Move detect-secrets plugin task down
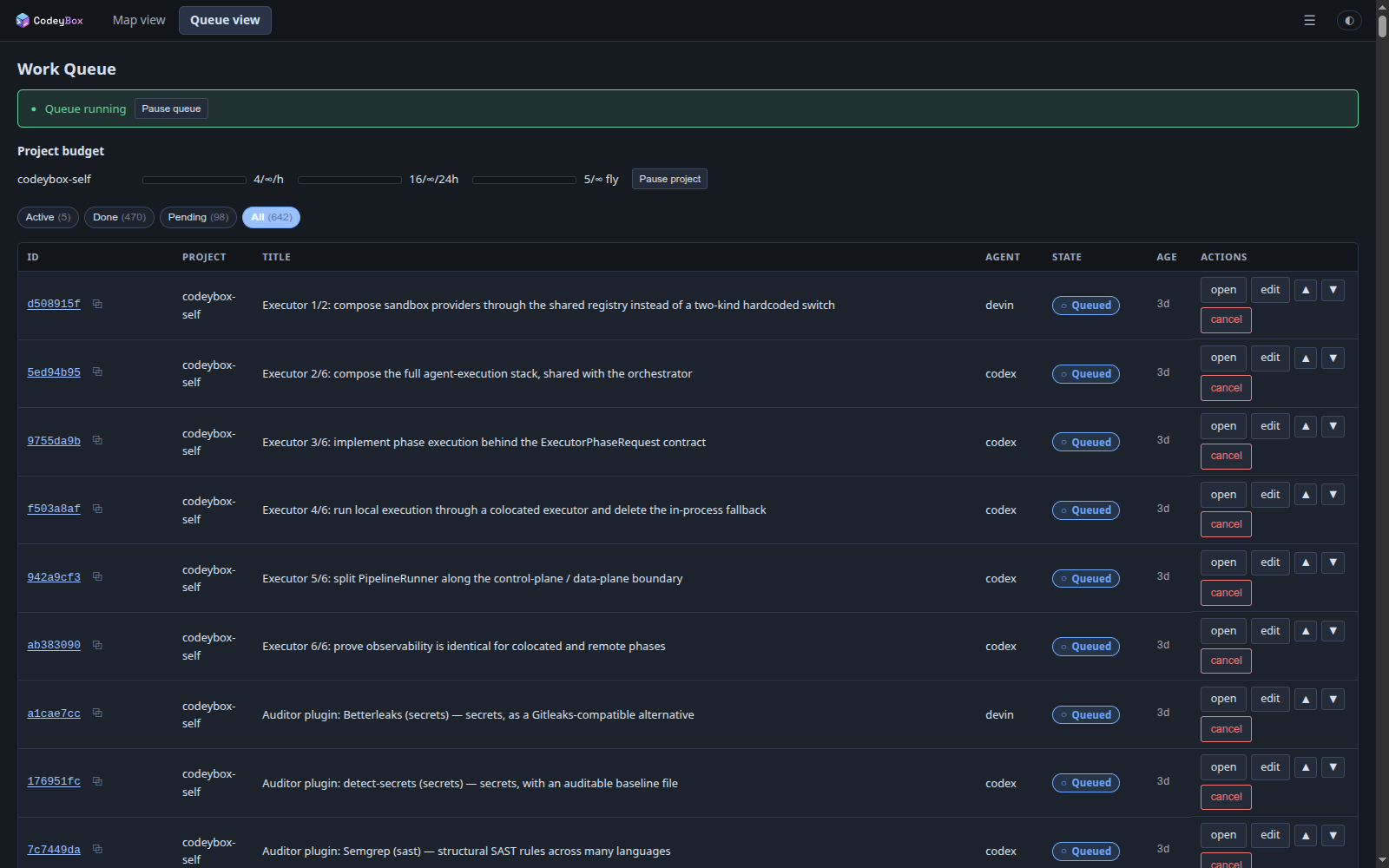Screen dimensions: 1389x868 1333,767
